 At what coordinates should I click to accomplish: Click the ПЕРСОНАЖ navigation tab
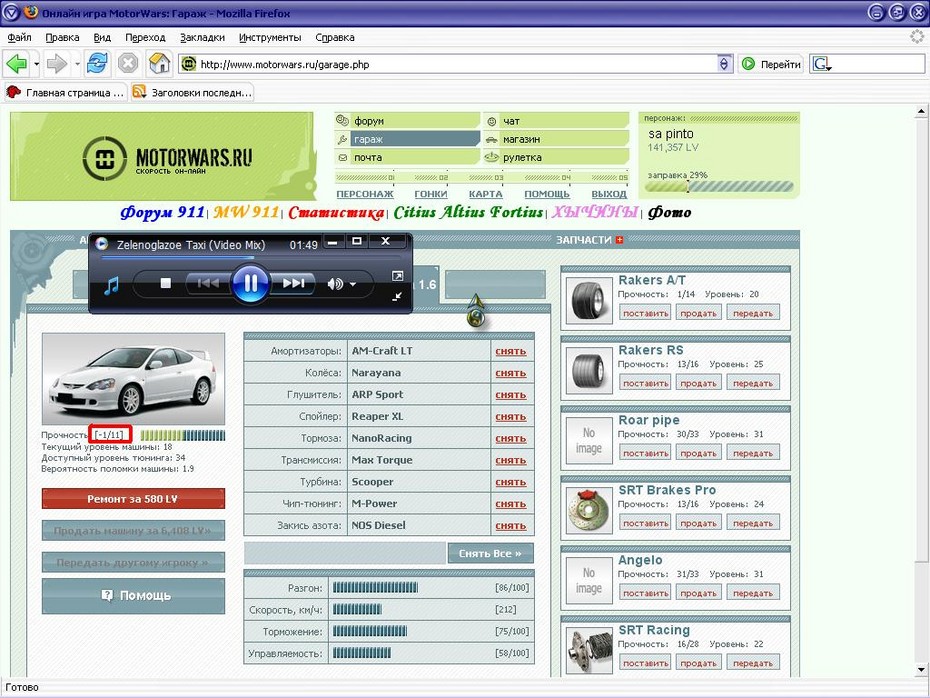click(x=365, y=194)
